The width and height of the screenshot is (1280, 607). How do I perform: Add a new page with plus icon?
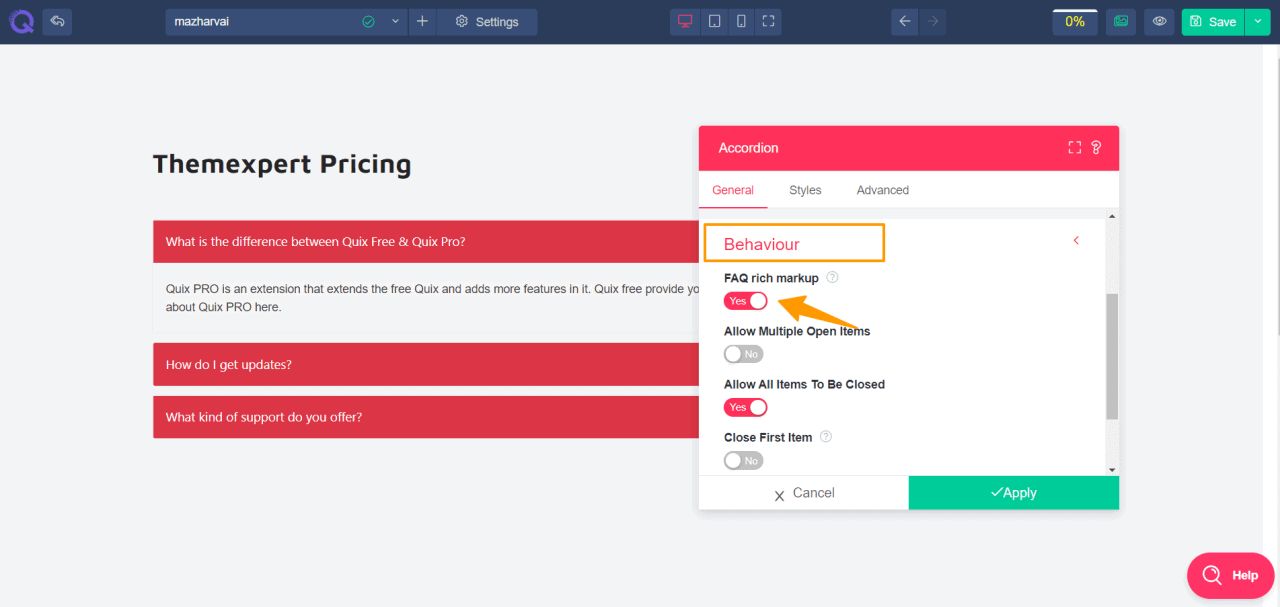422,21
